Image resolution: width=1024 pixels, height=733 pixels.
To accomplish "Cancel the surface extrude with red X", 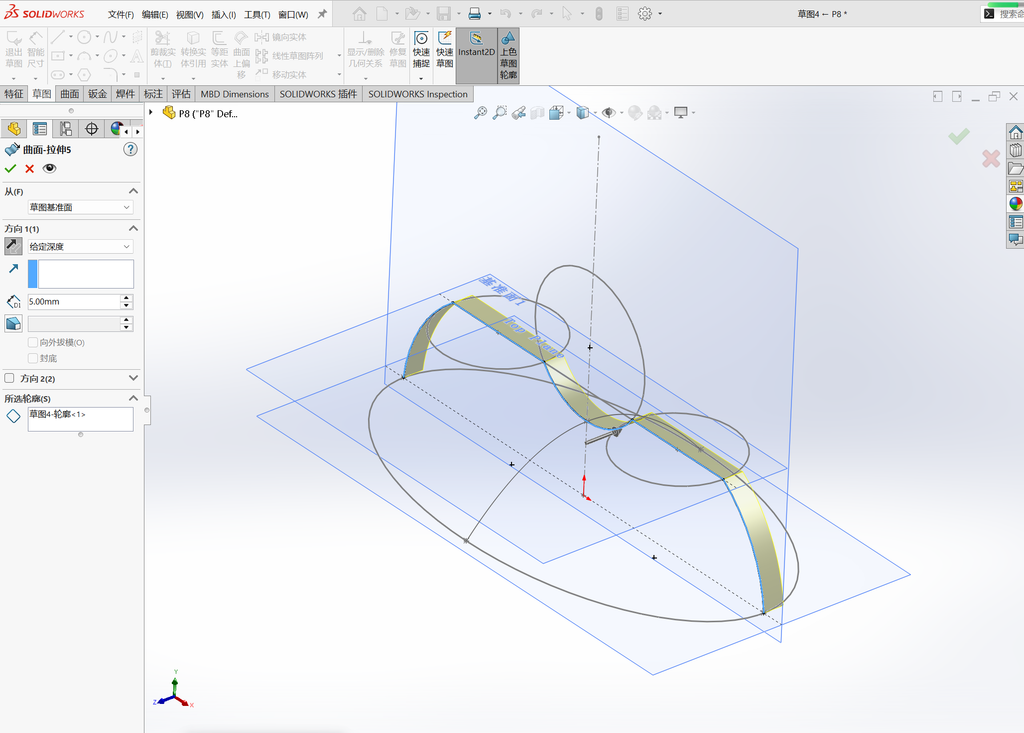I will 29,169.
